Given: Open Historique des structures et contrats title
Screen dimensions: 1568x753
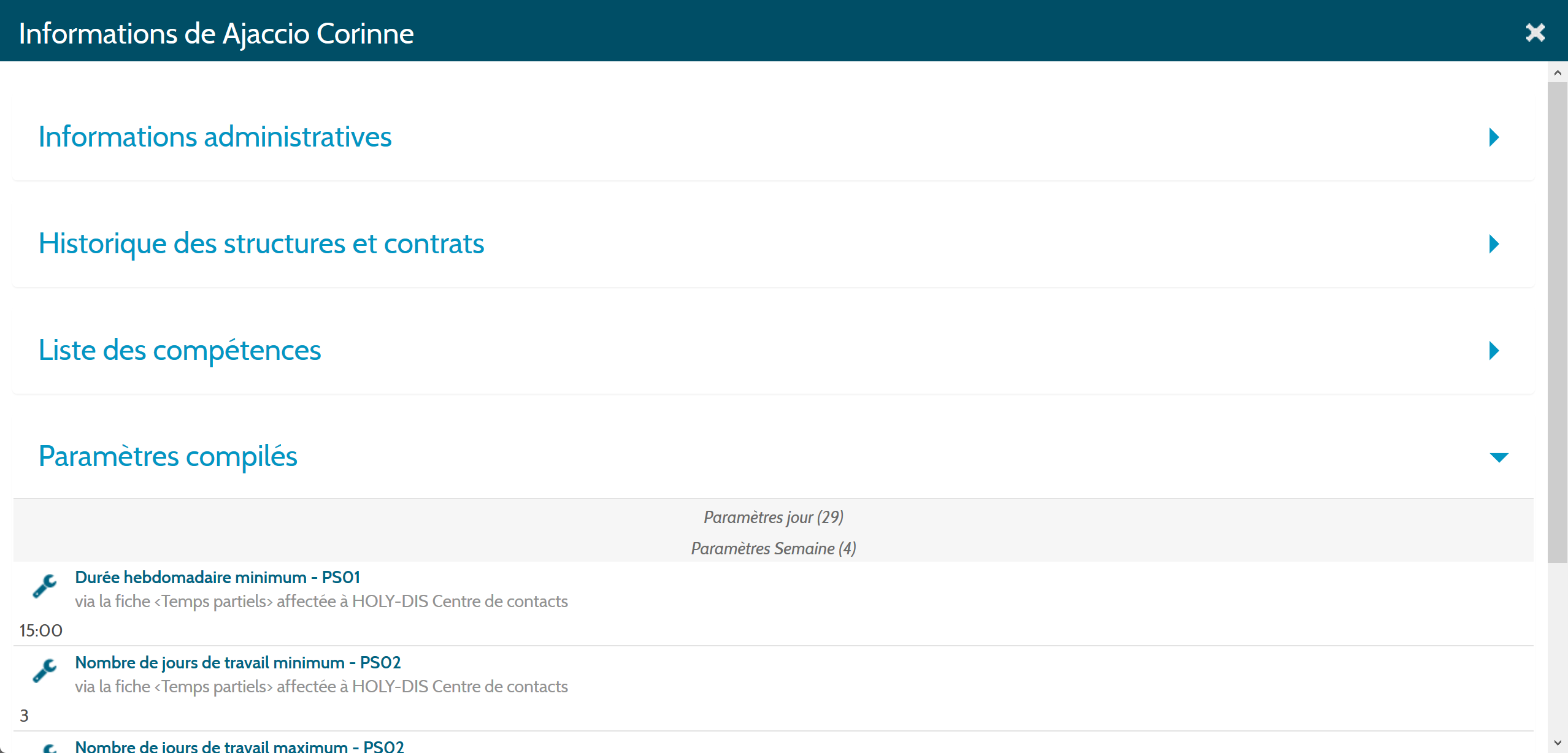Looking at the screenshot, I should click(x=261, y=243).
